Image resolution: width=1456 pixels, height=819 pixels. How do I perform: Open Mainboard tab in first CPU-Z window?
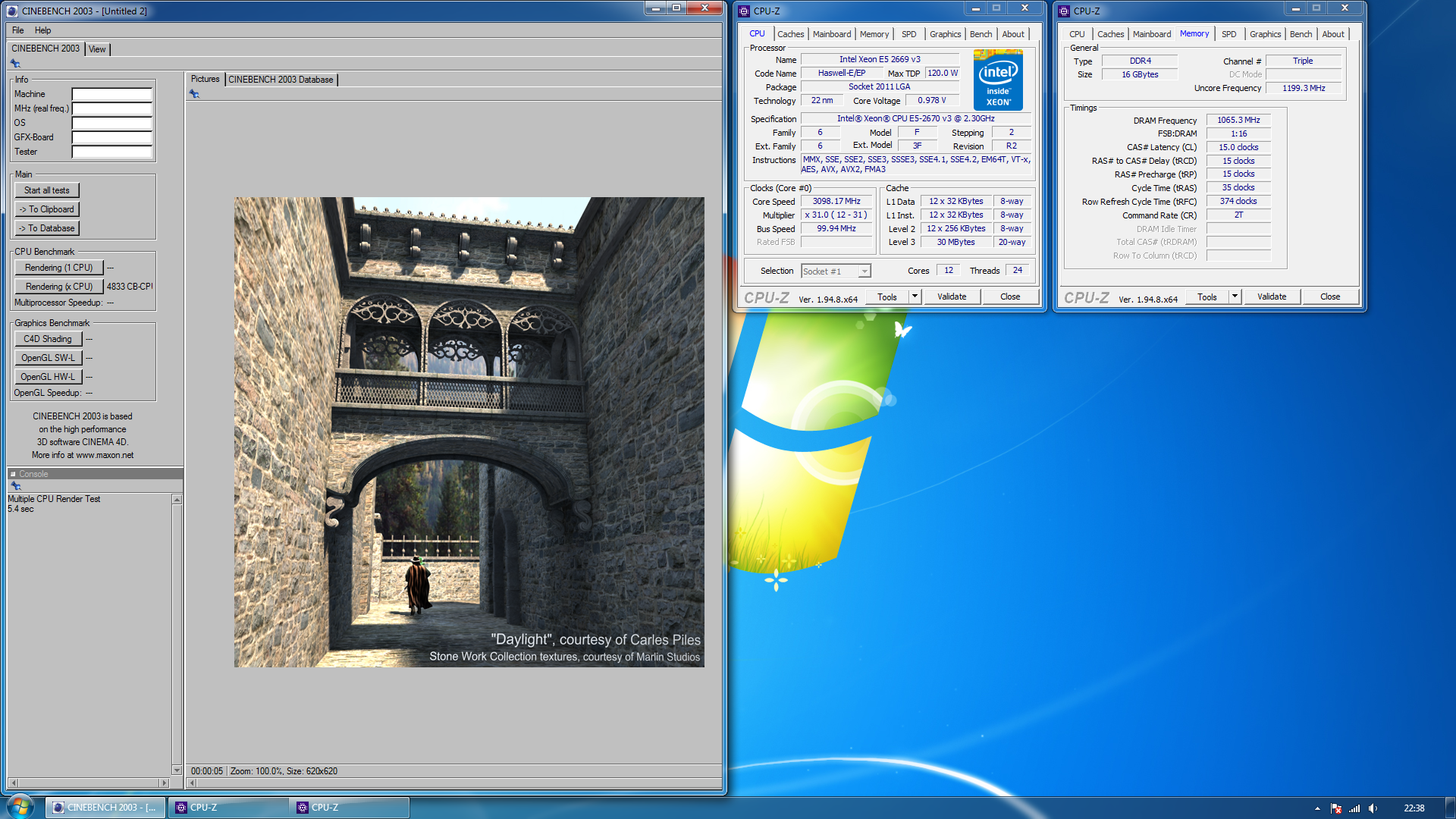[832, 34]
